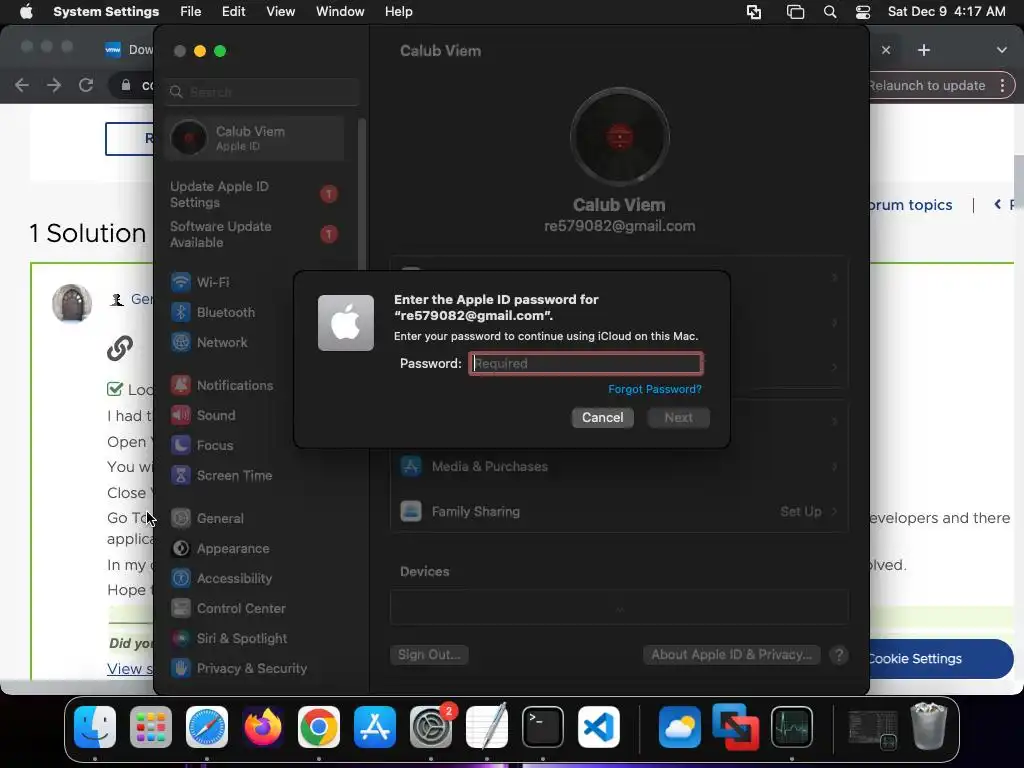This screenshot has height=768, width=1024.
Task: Launch Finder from the Dock
Action: click(x=95, y=727)
